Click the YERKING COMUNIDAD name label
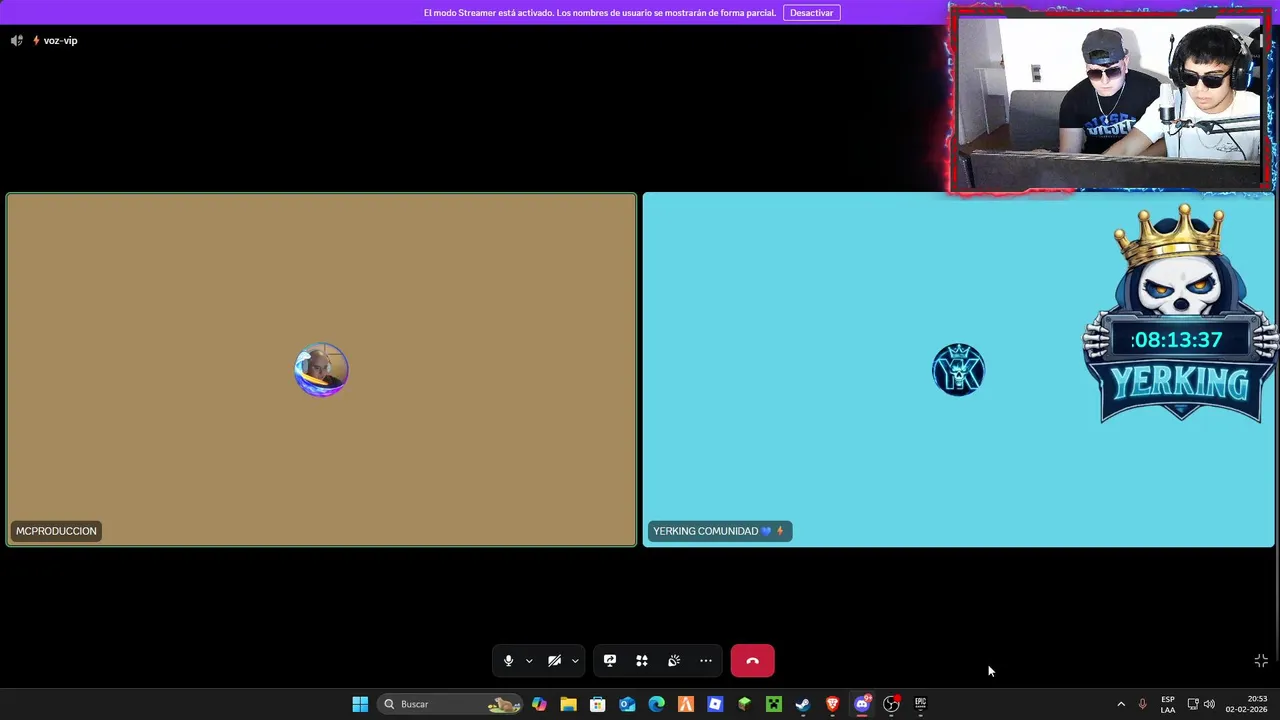The width and height of the screenshot is (1280, 720). 719,531
